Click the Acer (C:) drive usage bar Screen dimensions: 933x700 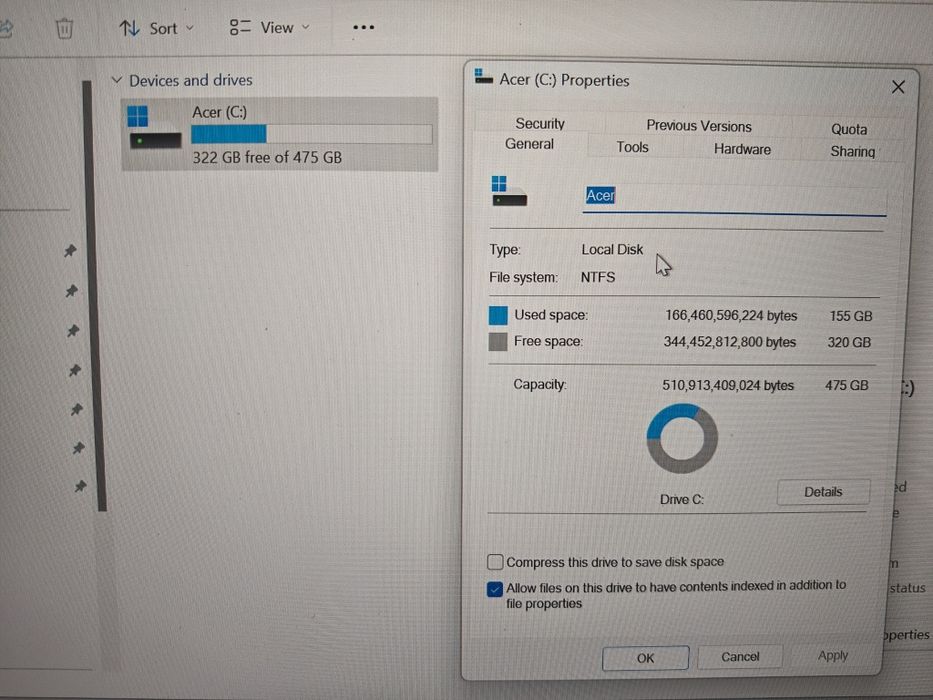(311, 134)
